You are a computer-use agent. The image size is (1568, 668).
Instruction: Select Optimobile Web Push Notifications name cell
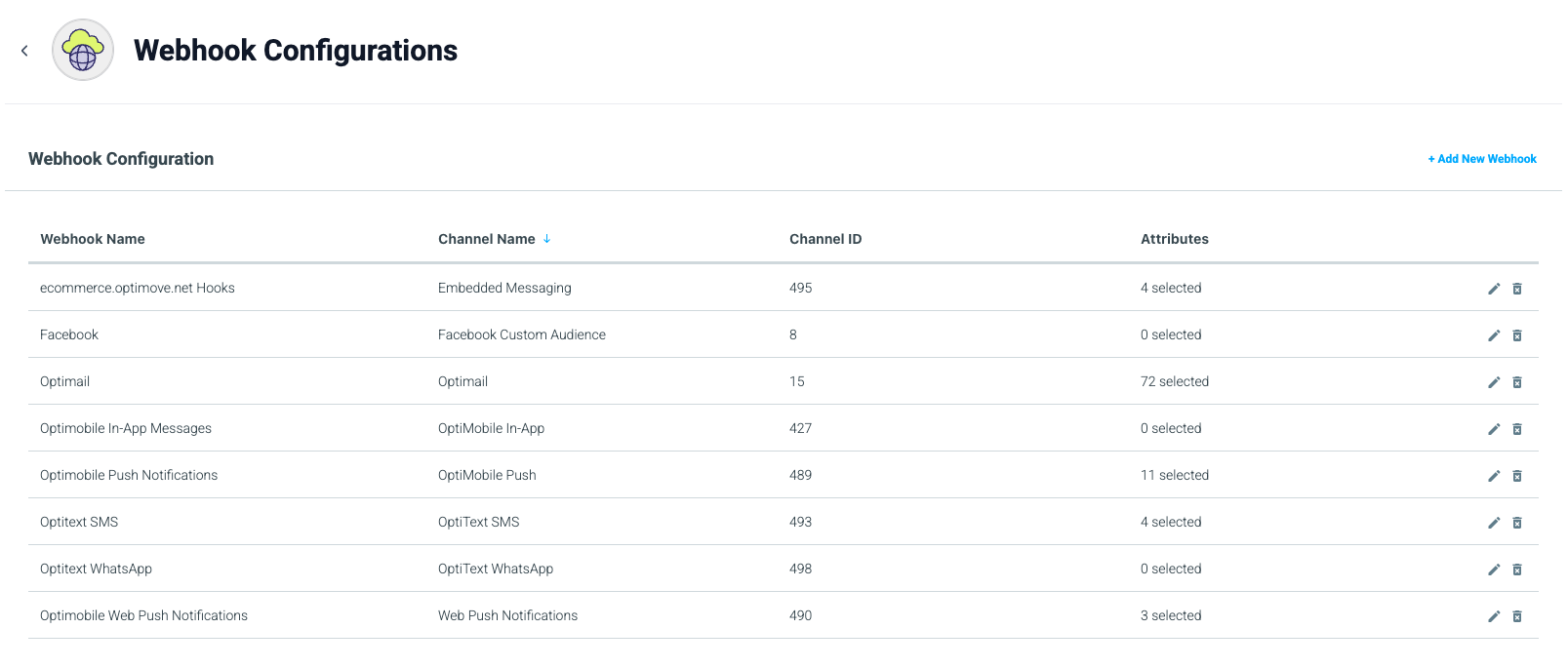143,615
